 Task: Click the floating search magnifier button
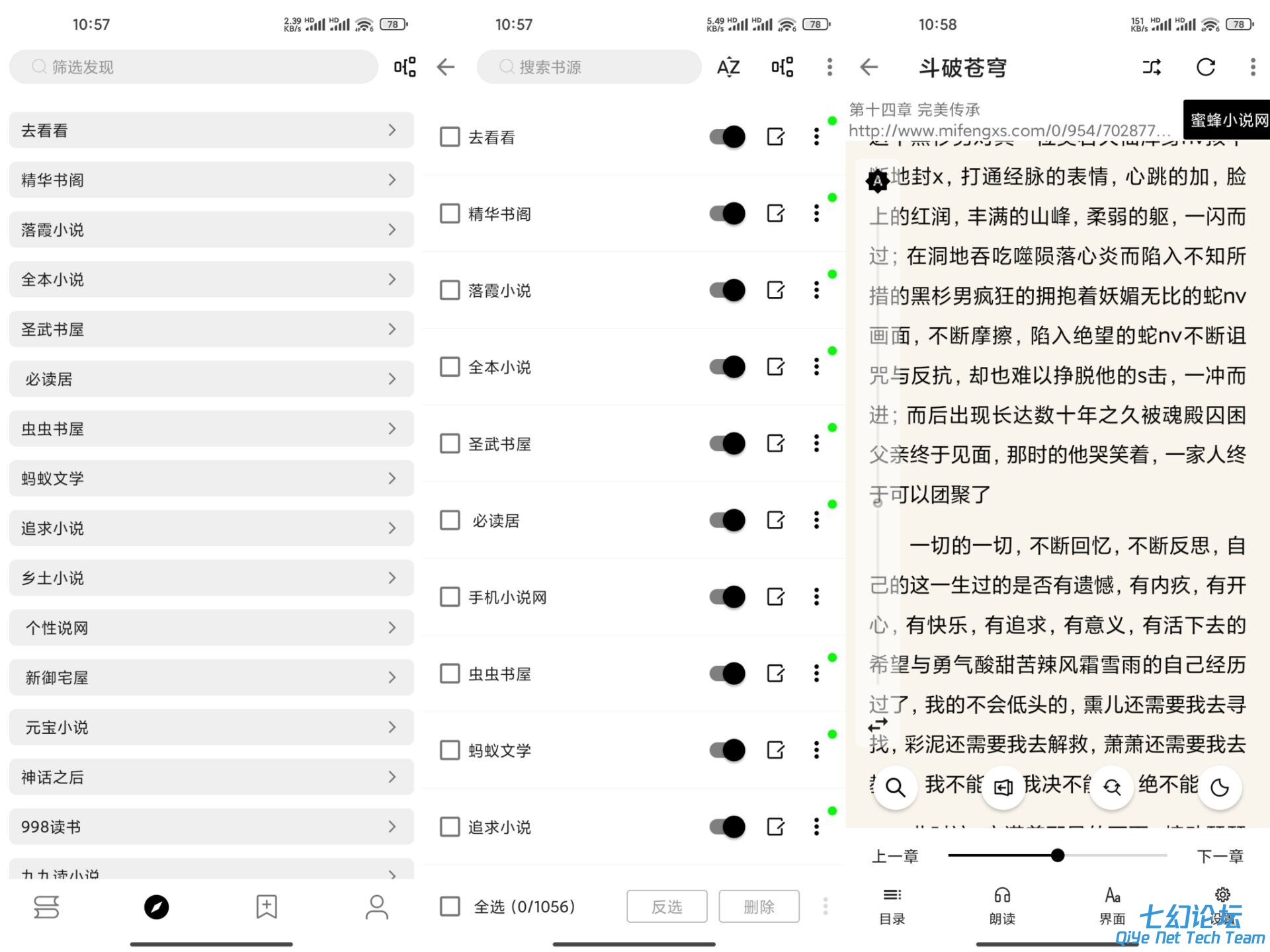pyautogui.click(x=895, y=787)
